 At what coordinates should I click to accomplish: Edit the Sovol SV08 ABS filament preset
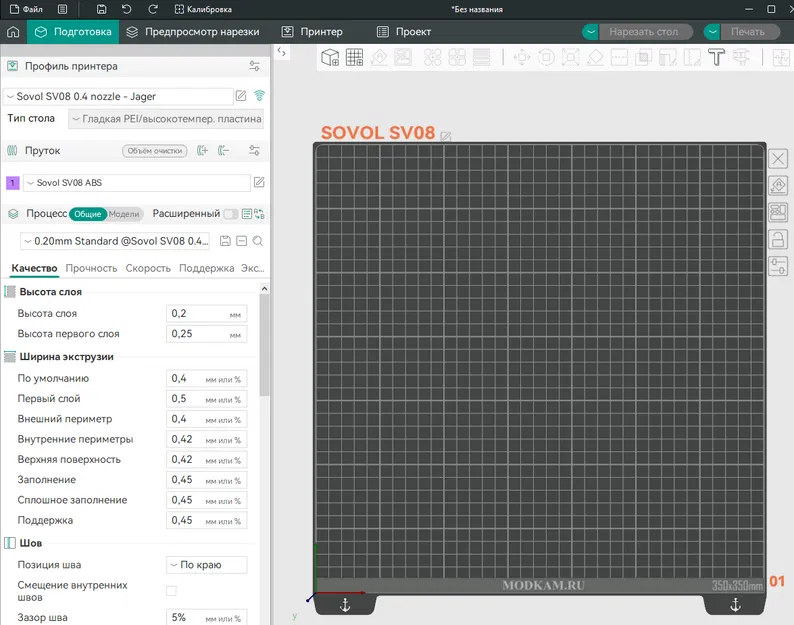pyautogui.click(x=259, y=182)
